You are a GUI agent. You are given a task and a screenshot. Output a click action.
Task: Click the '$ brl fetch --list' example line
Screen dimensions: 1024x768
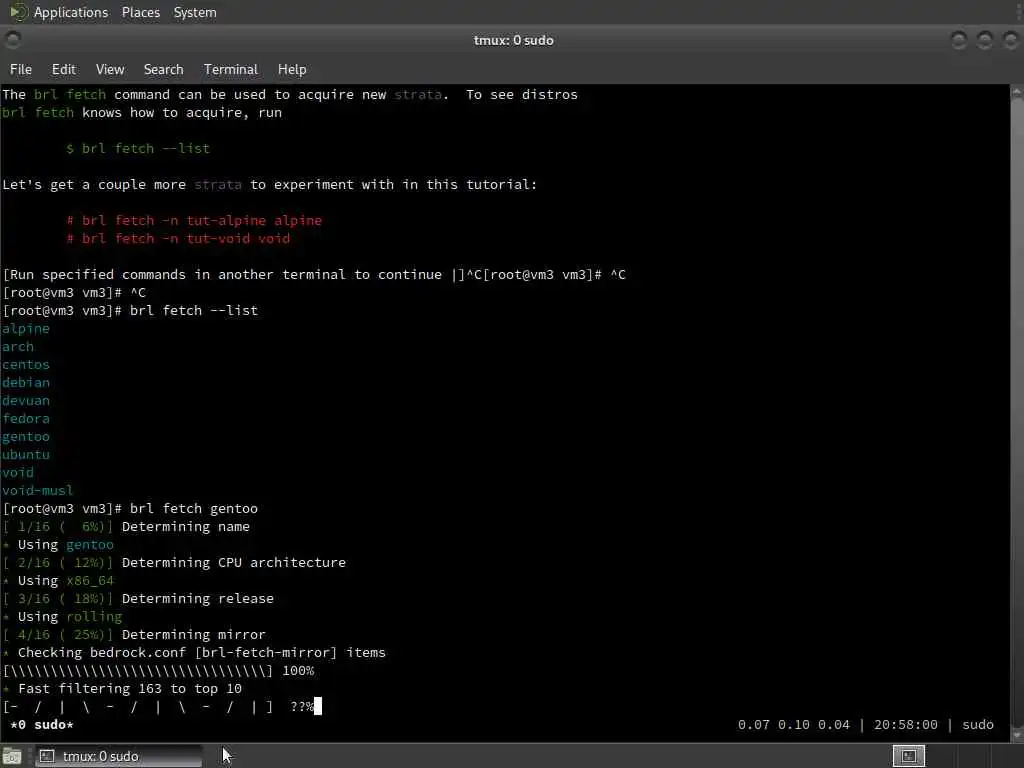[x=138, y=148]
